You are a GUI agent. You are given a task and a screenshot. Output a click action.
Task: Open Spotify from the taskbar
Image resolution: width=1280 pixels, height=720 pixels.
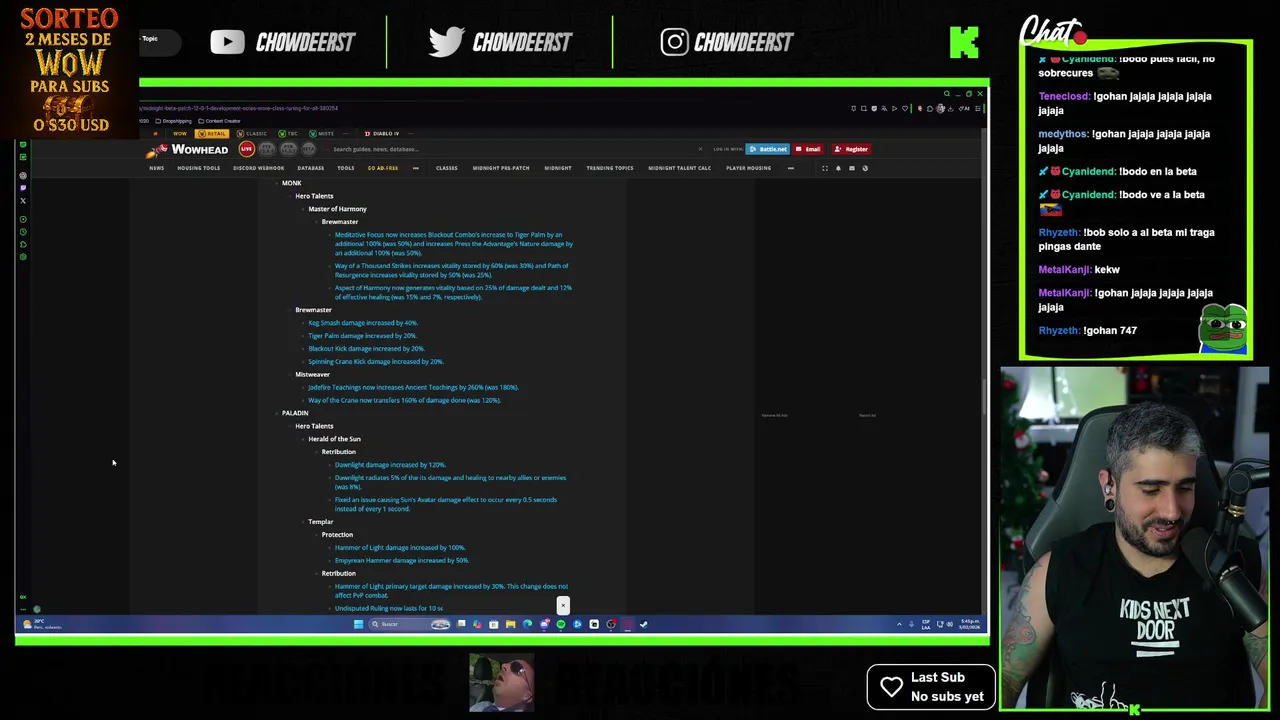coord(561,624)
